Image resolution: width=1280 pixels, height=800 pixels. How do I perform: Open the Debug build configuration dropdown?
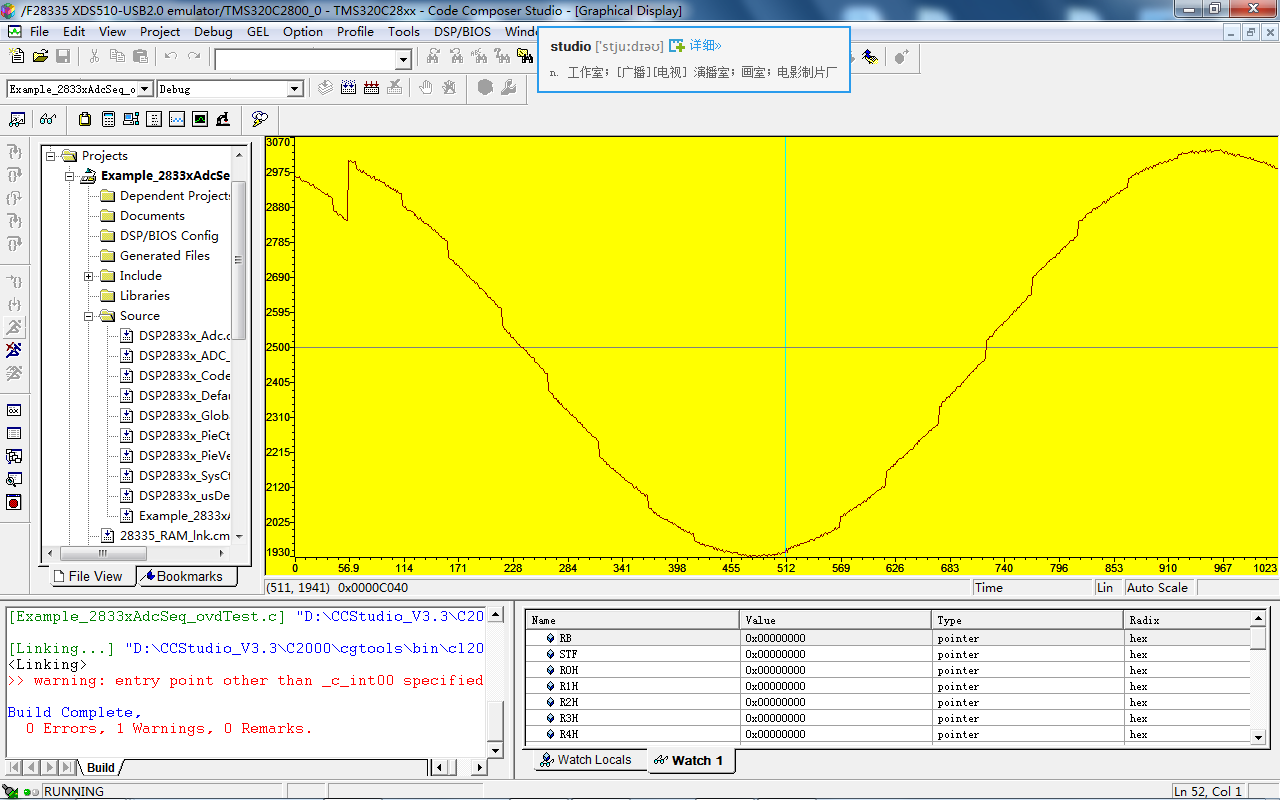coord(295,89)
